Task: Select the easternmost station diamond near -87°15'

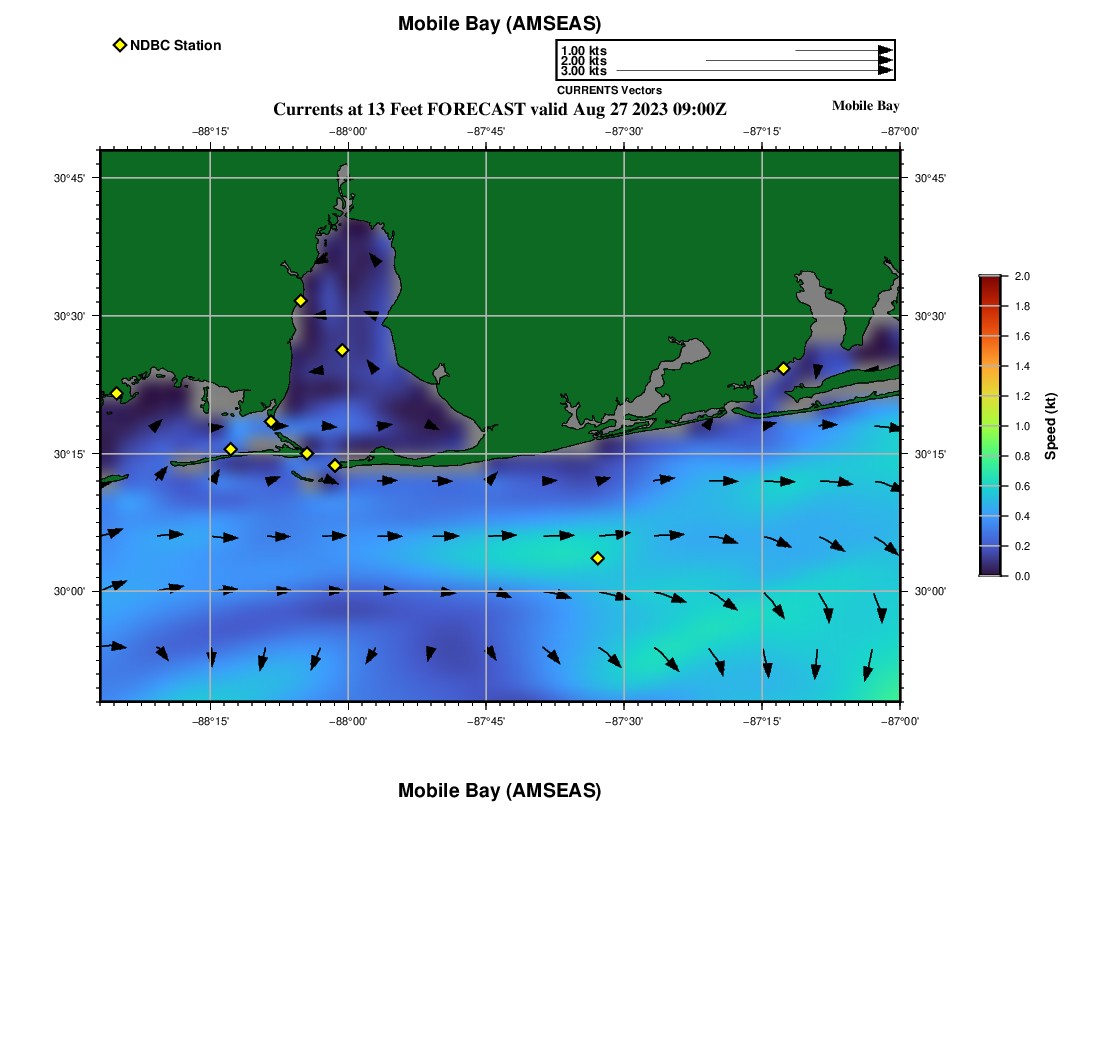Action: pos(783,368)
